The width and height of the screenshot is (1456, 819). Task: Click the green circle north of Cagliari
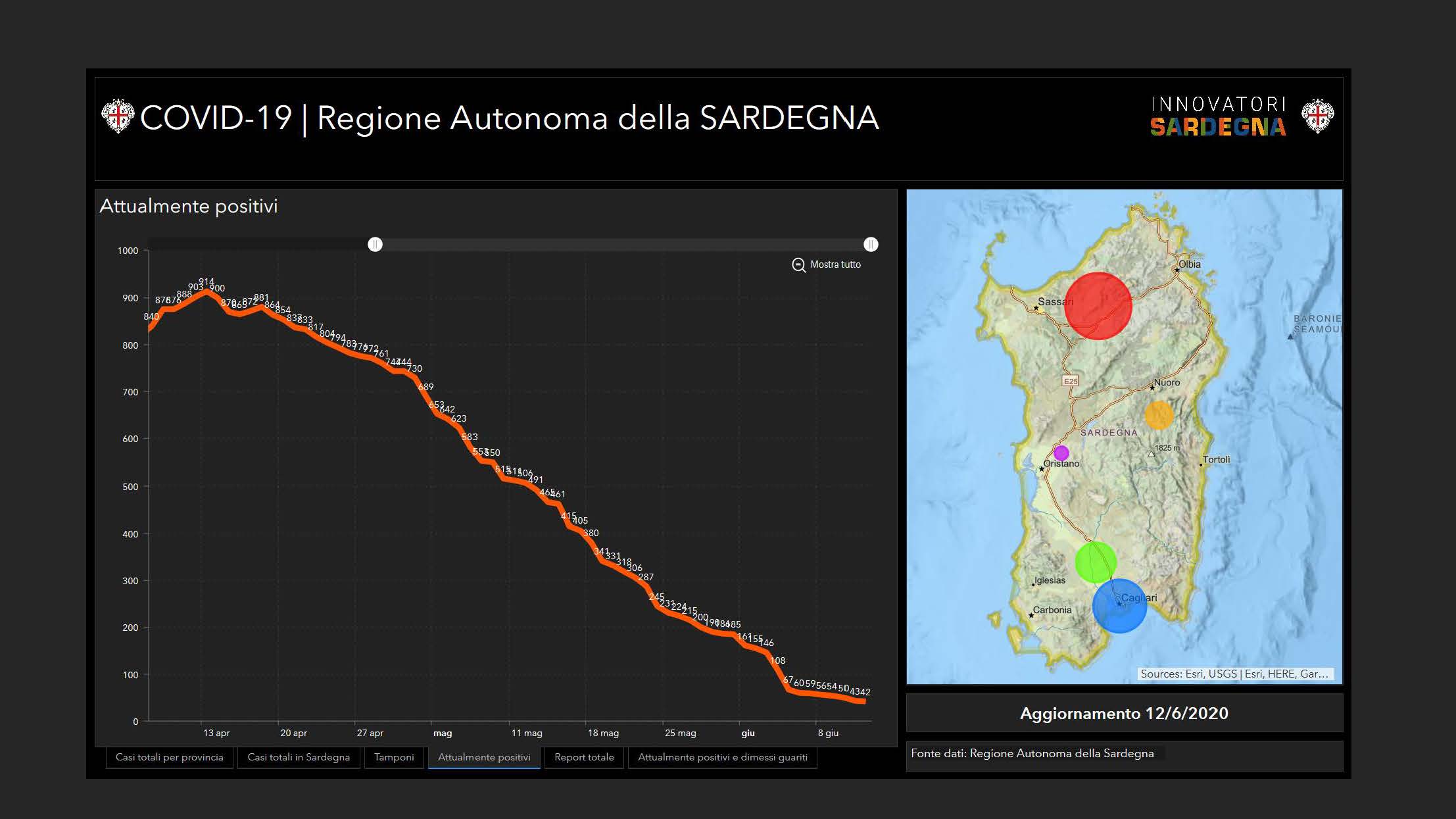pos(1095,562)
